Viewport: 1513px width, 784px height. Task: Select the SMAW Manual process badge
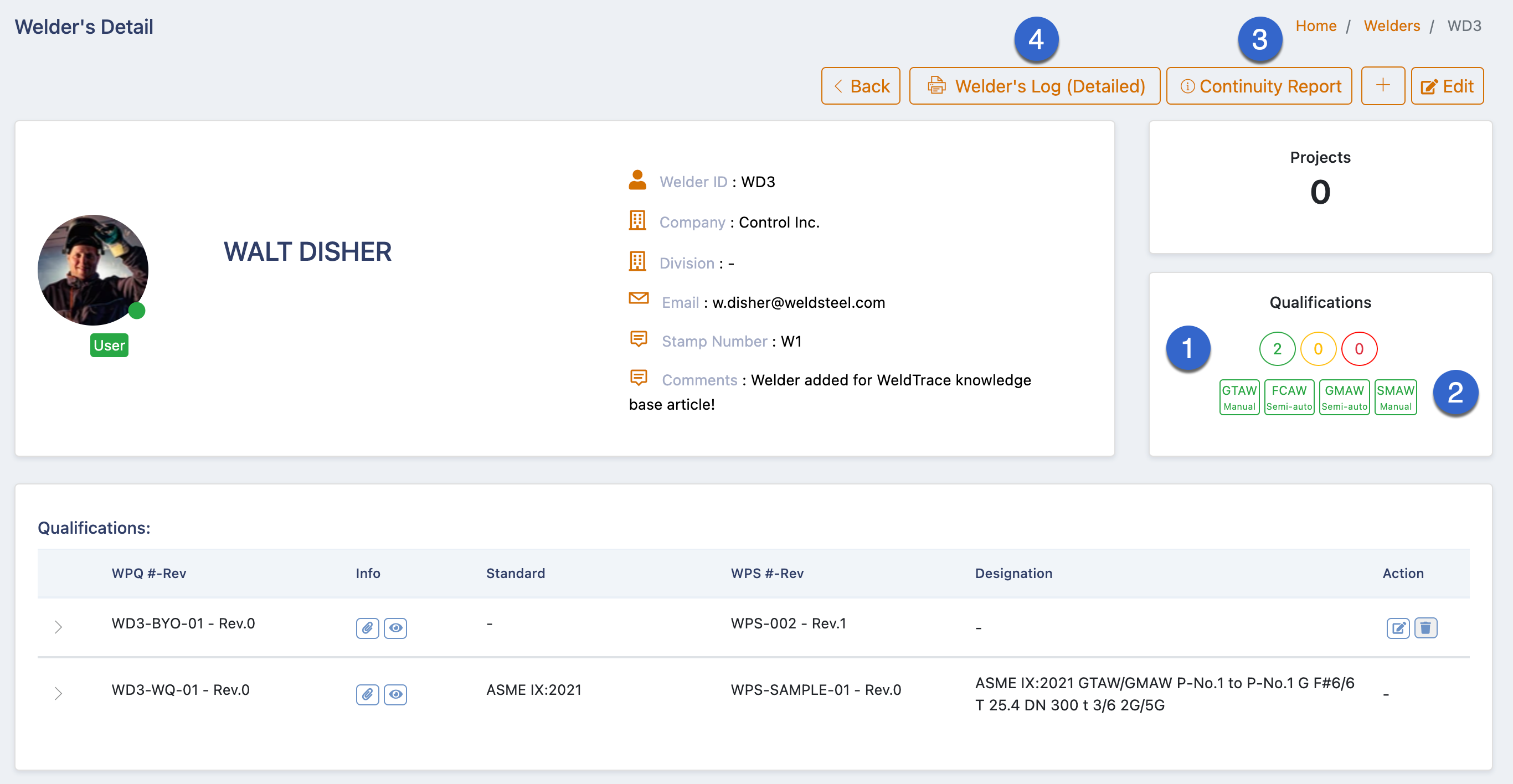[x=1396, y=397]
